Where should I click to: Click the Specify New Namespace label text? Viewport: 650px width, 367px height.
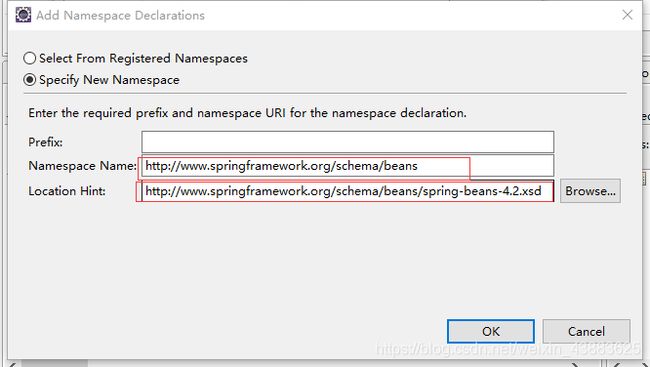point(109,80)
